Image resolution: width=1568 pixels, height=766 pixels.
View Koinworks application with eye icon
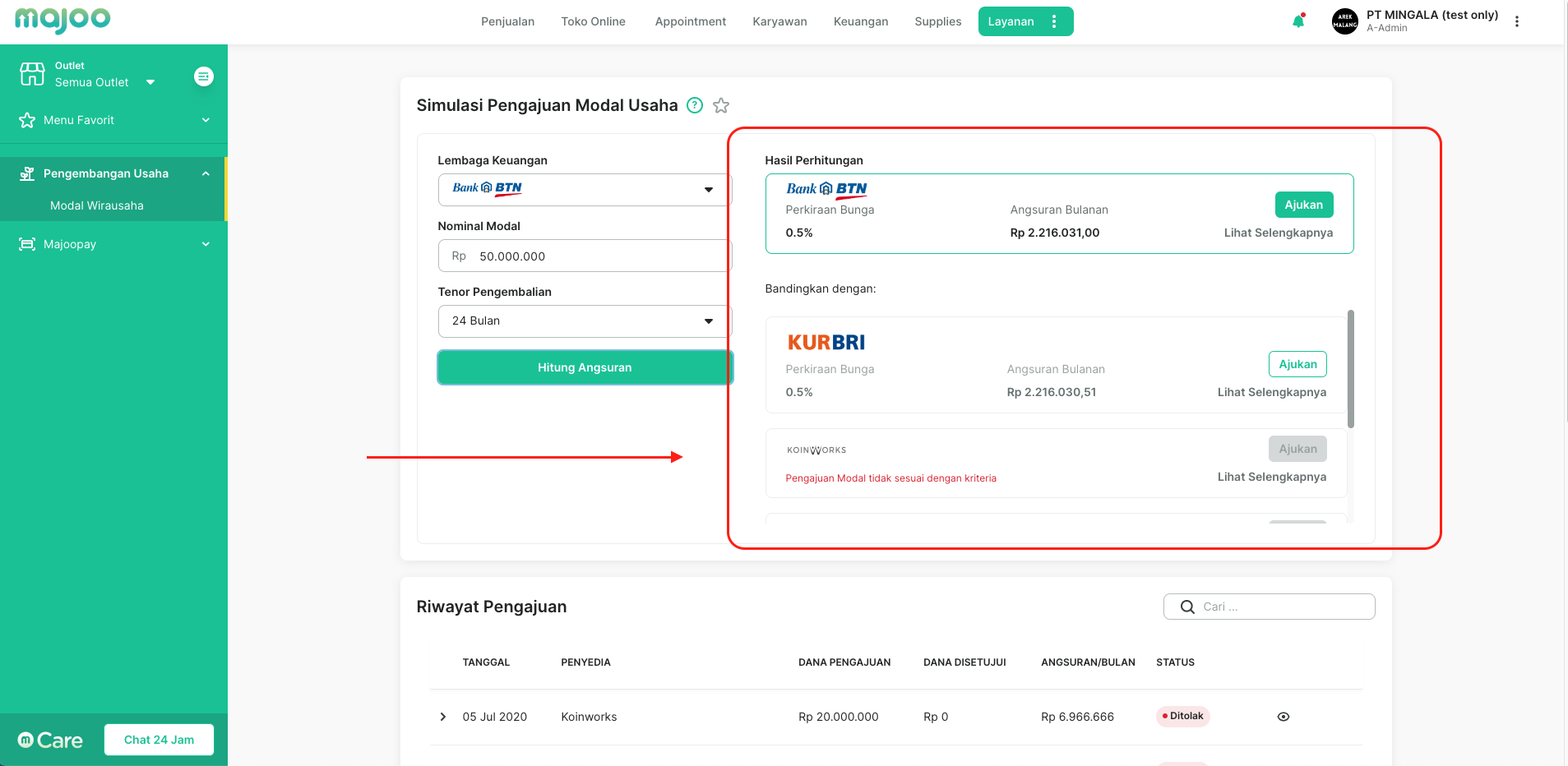(1284, 717)
